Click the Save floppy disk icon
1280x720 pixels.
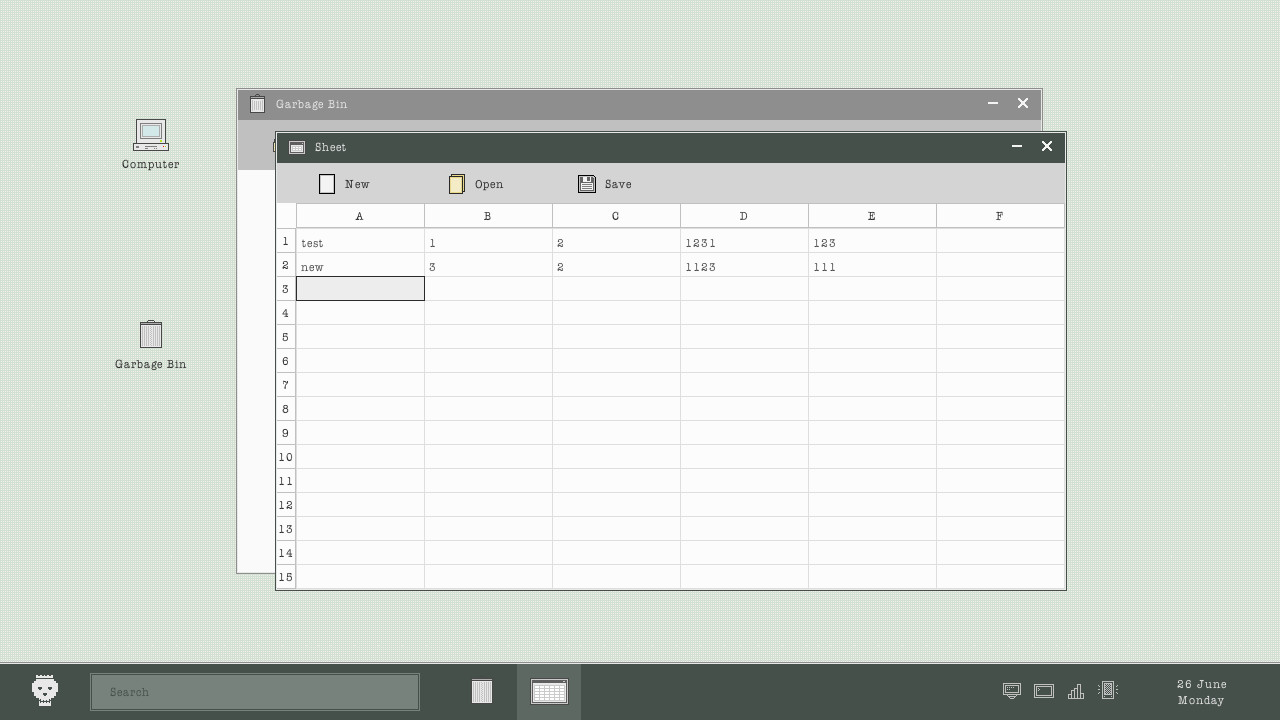tap(587, 184)
